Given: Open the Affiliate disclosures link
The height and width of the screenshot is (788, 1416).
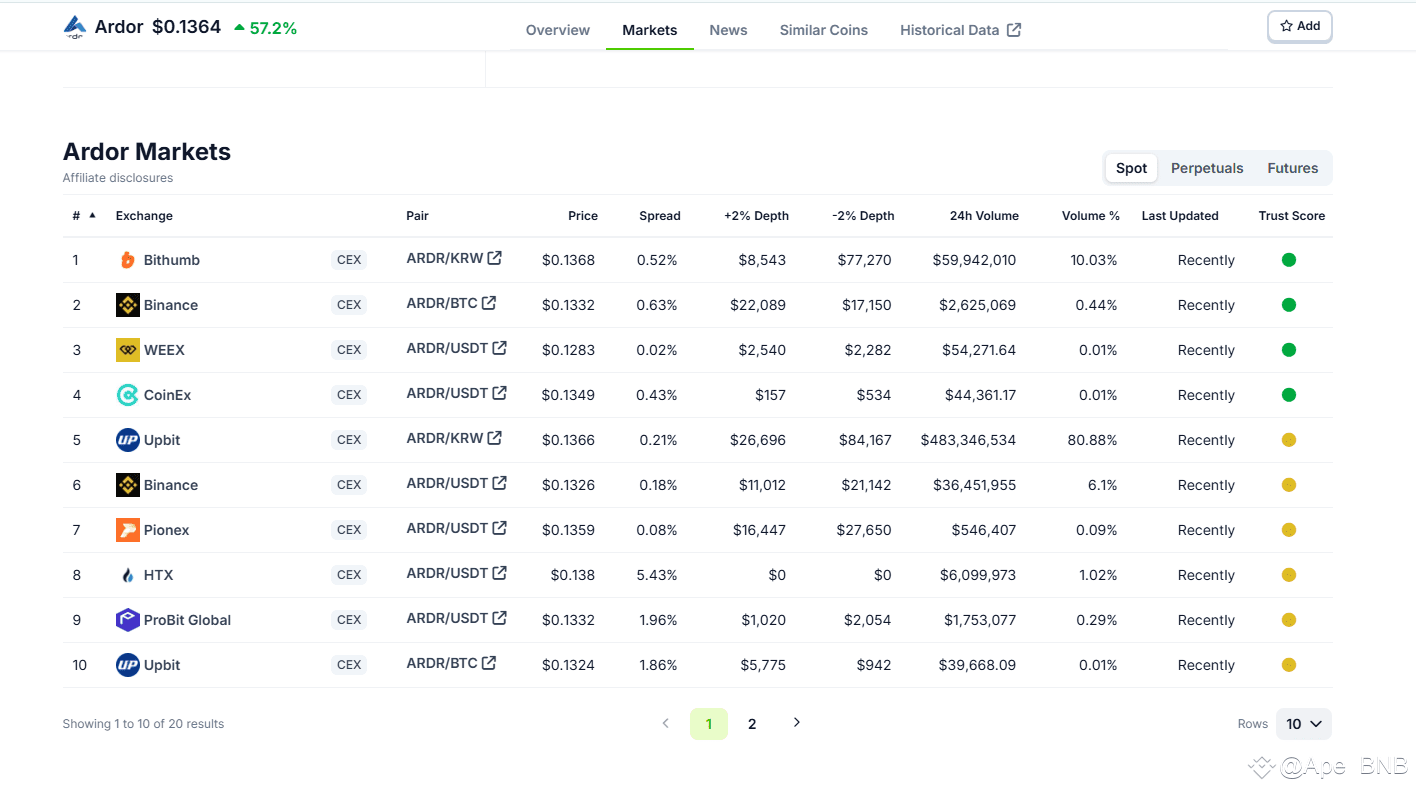Looking at the screenshot, I should (x=118, y=177).
